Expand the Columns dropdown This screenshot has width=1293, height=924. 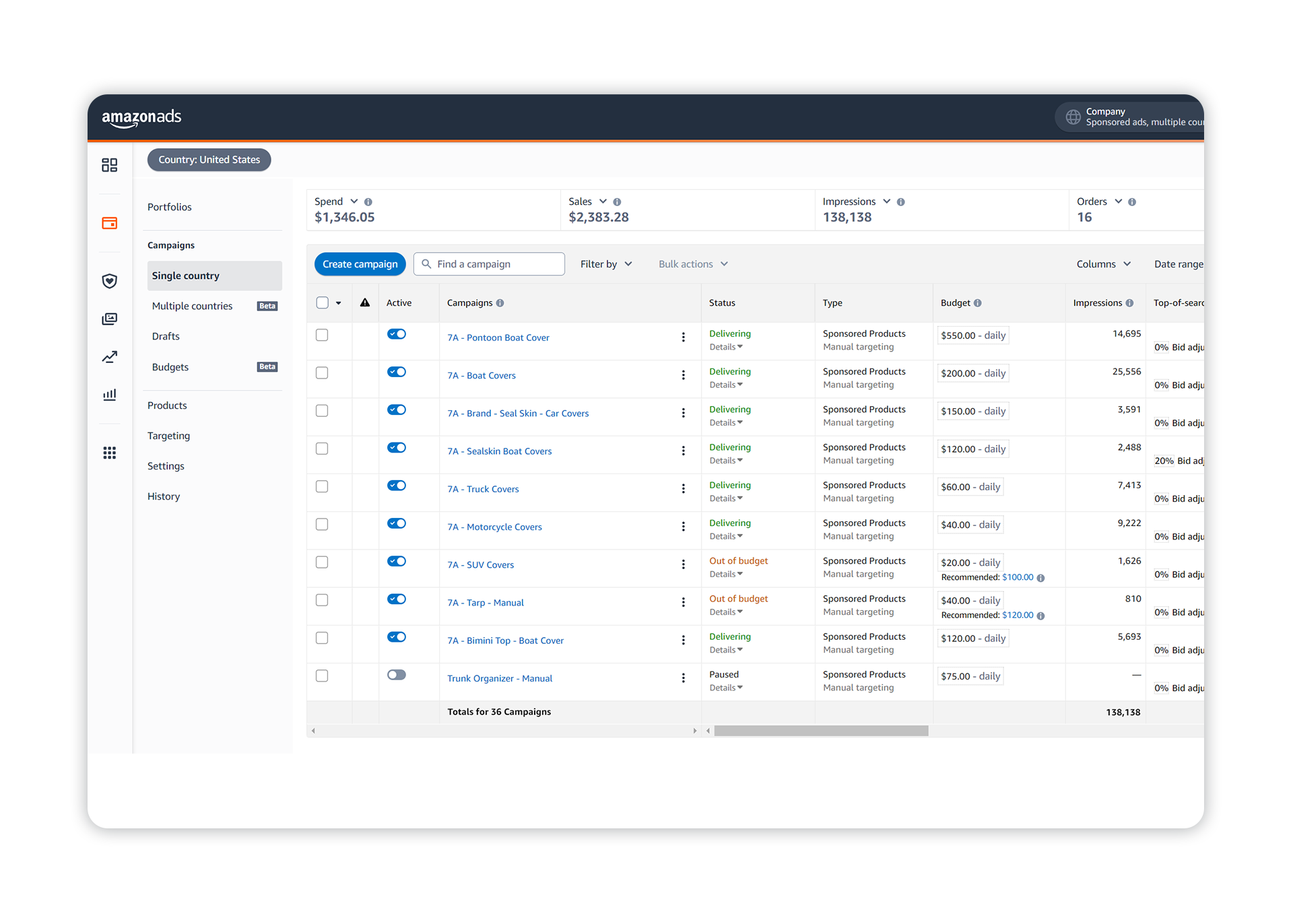[x=1103, y=263]
